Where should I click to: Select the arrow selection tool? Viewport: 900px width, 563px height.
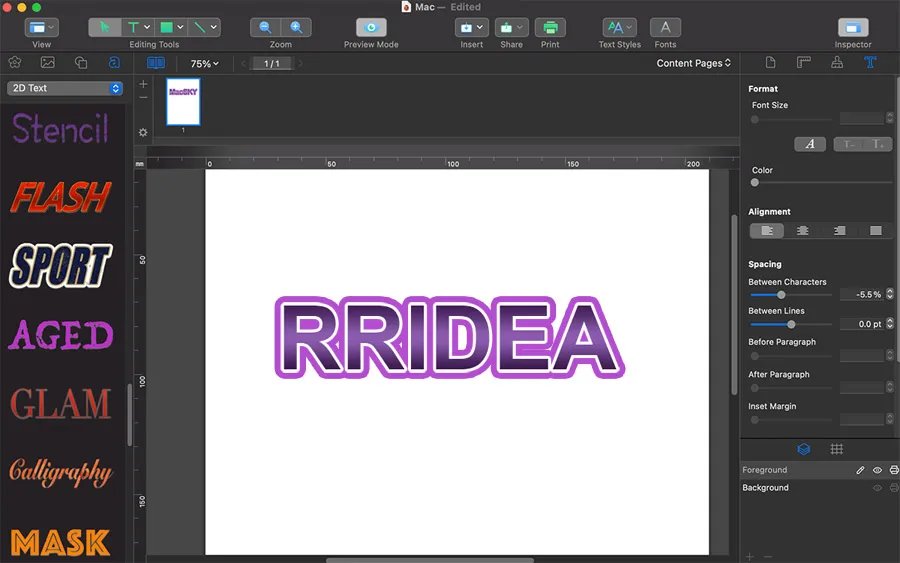click(x=105, y=28)
